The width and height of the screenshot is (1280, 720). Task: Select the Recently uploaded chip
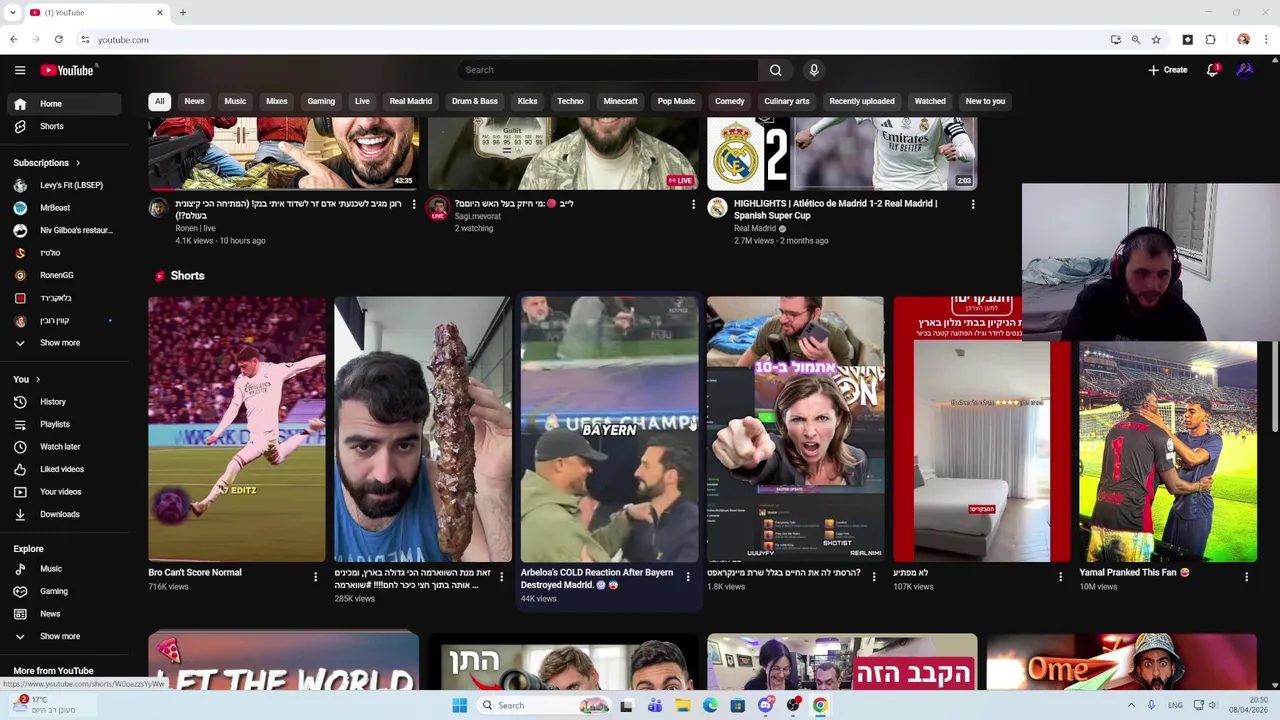click(862, 101)
